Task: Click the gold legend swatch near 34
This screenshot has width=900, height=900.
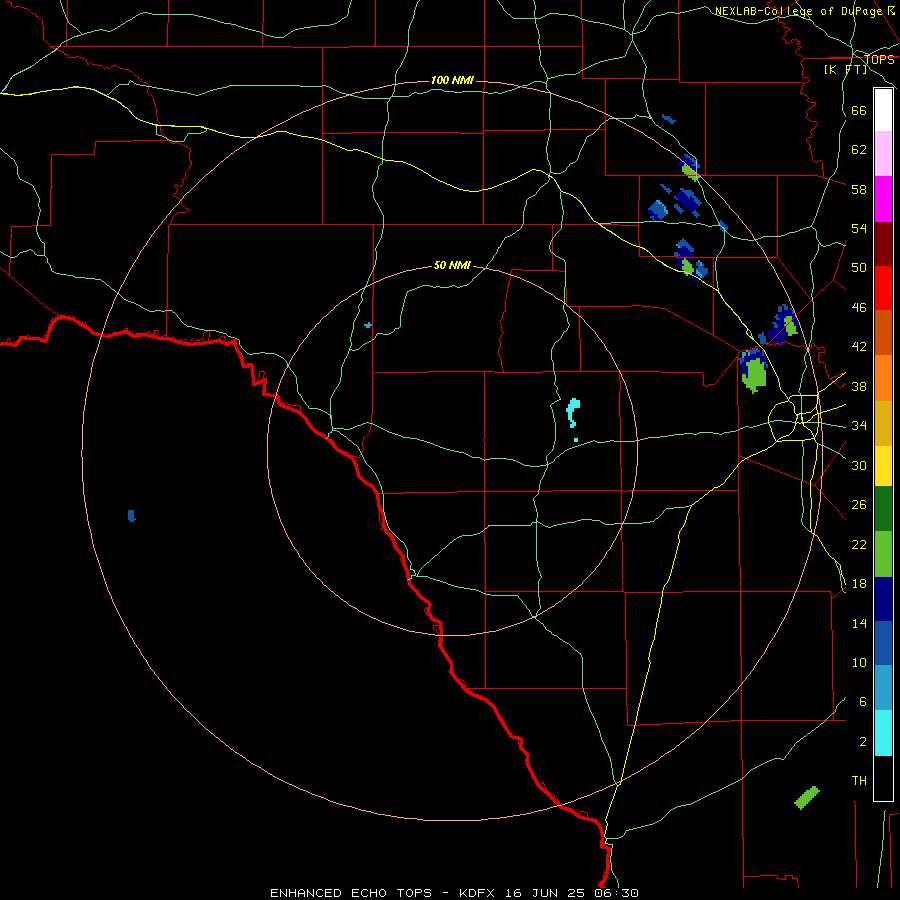Action: click(x=883, y=422)
